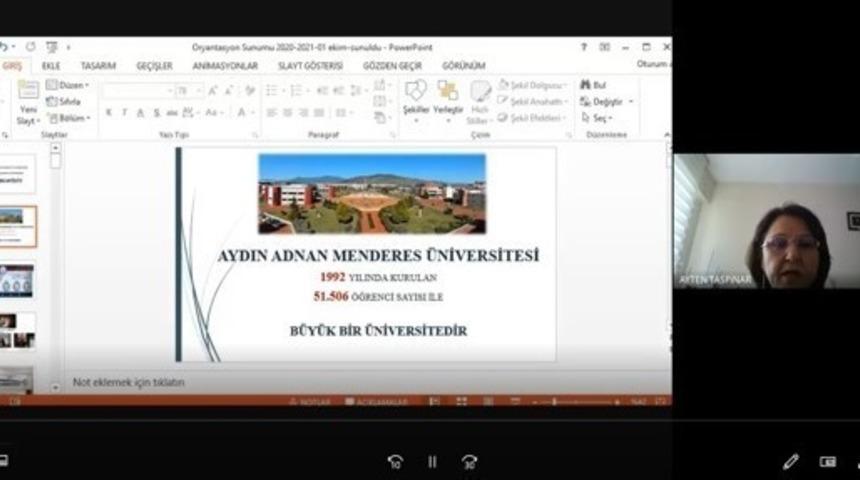Open character spacing (AV) dropdown
The height and width of the screenshot is (480, 860).
click(x=190, y=113)
